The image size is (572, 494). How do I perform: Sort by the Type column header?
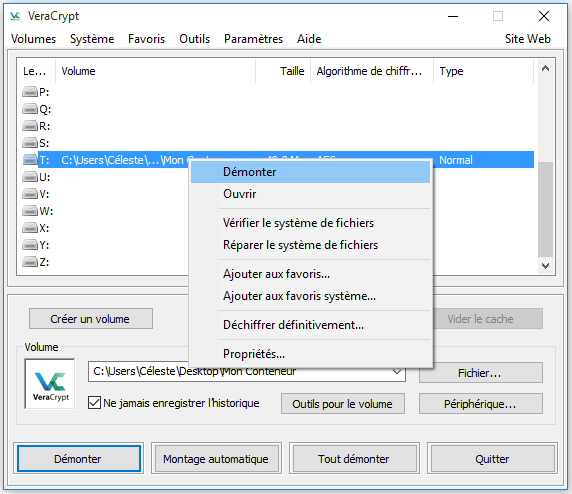coord(483,71)
